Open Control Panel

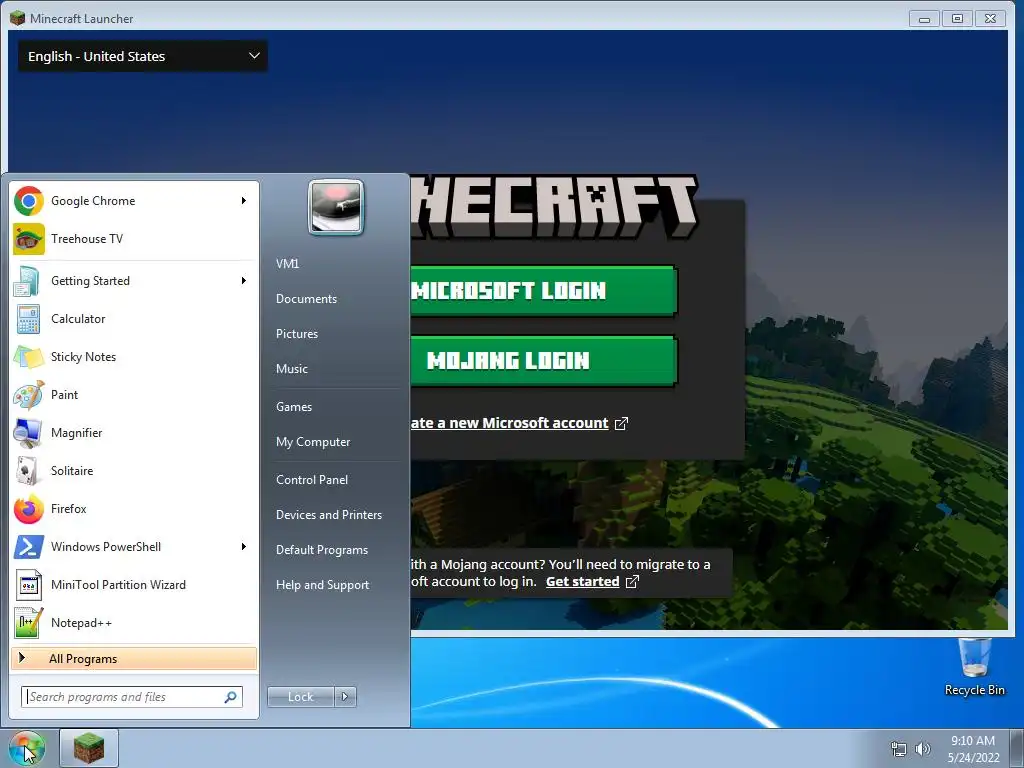tap(312, 480)
